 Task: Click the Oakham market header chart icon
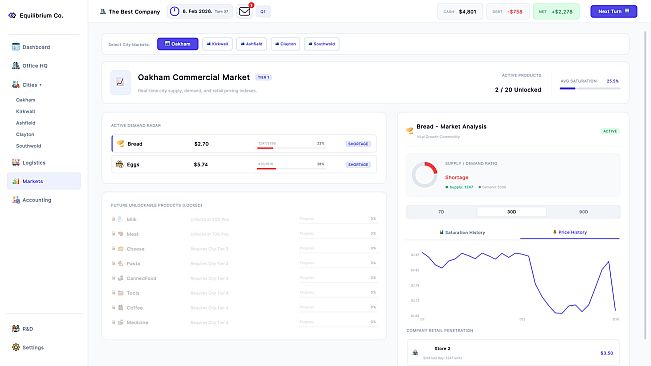pos(120,82)
